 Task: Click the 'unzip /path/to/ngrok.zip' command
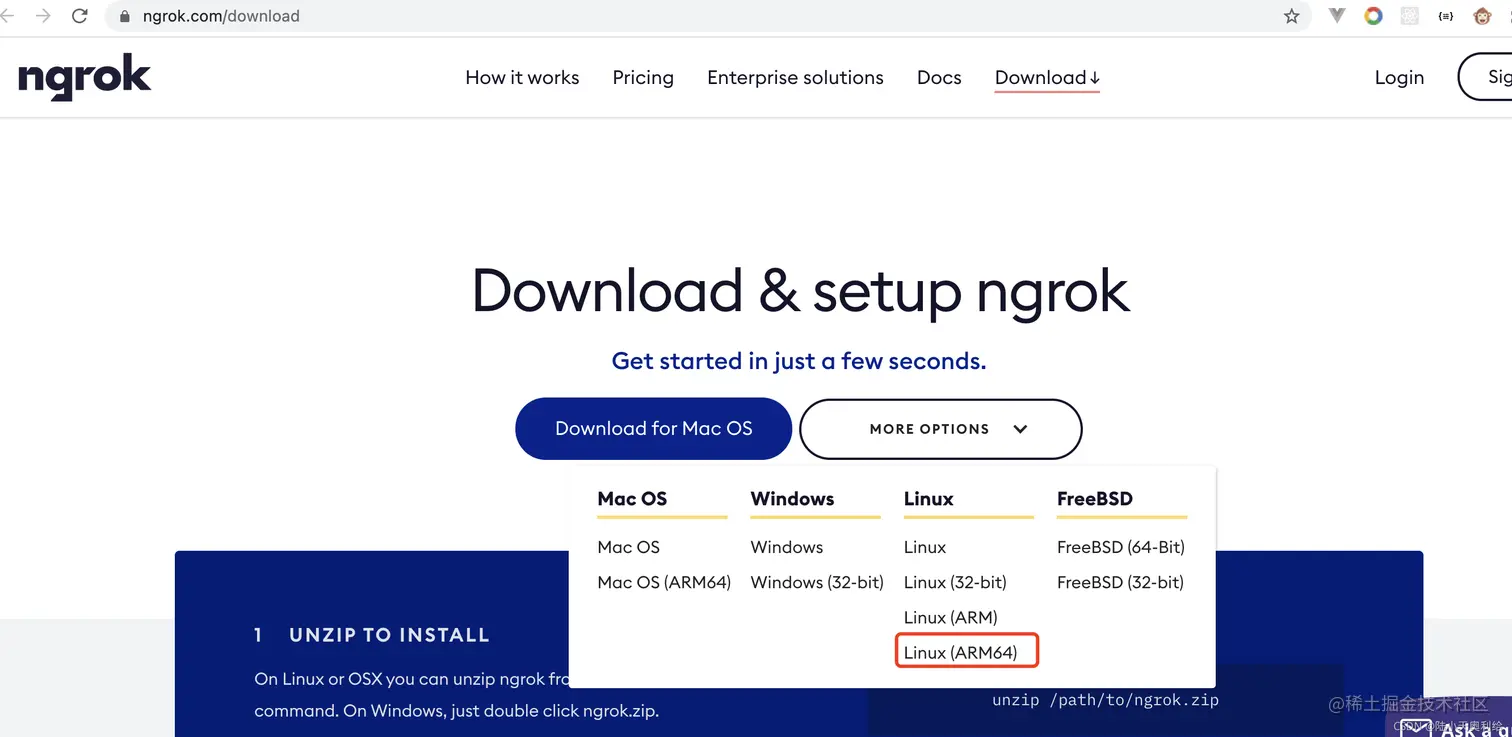(x=1105, y=700)
